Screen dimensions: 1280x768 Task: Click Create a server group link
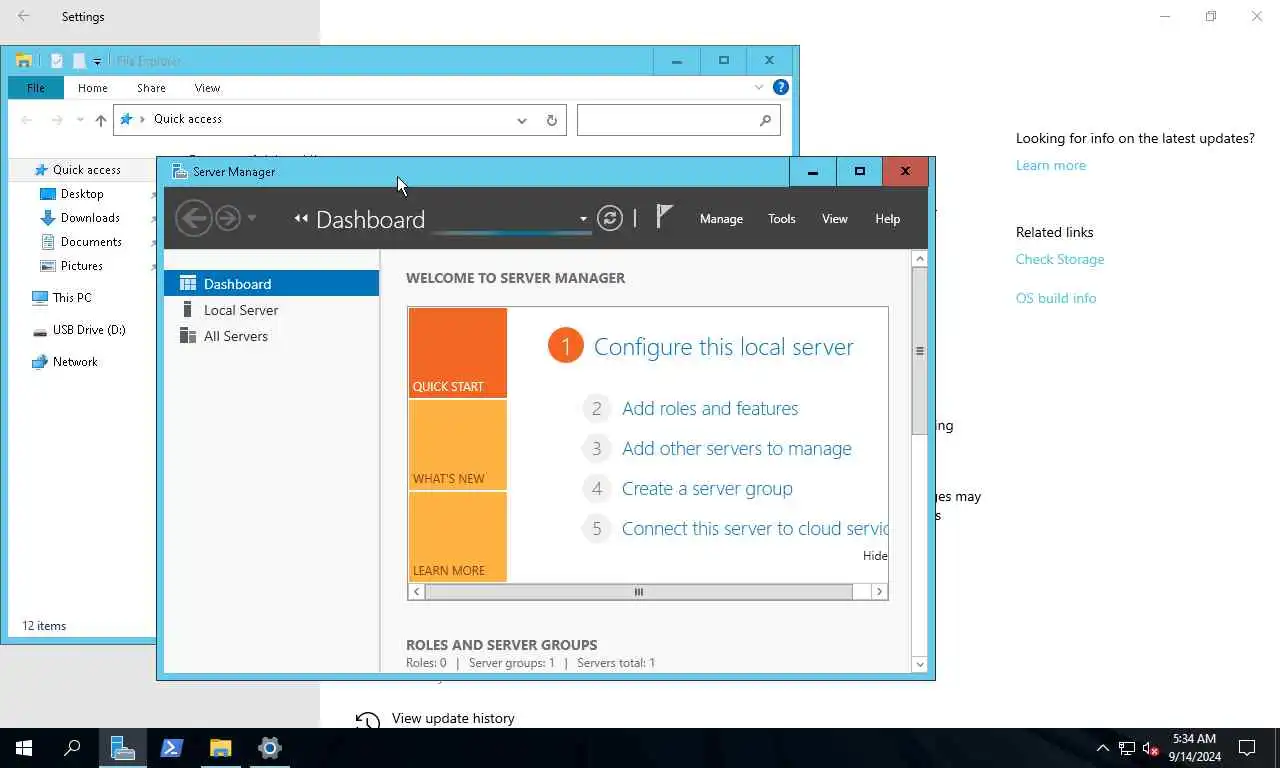coord(707,488)
